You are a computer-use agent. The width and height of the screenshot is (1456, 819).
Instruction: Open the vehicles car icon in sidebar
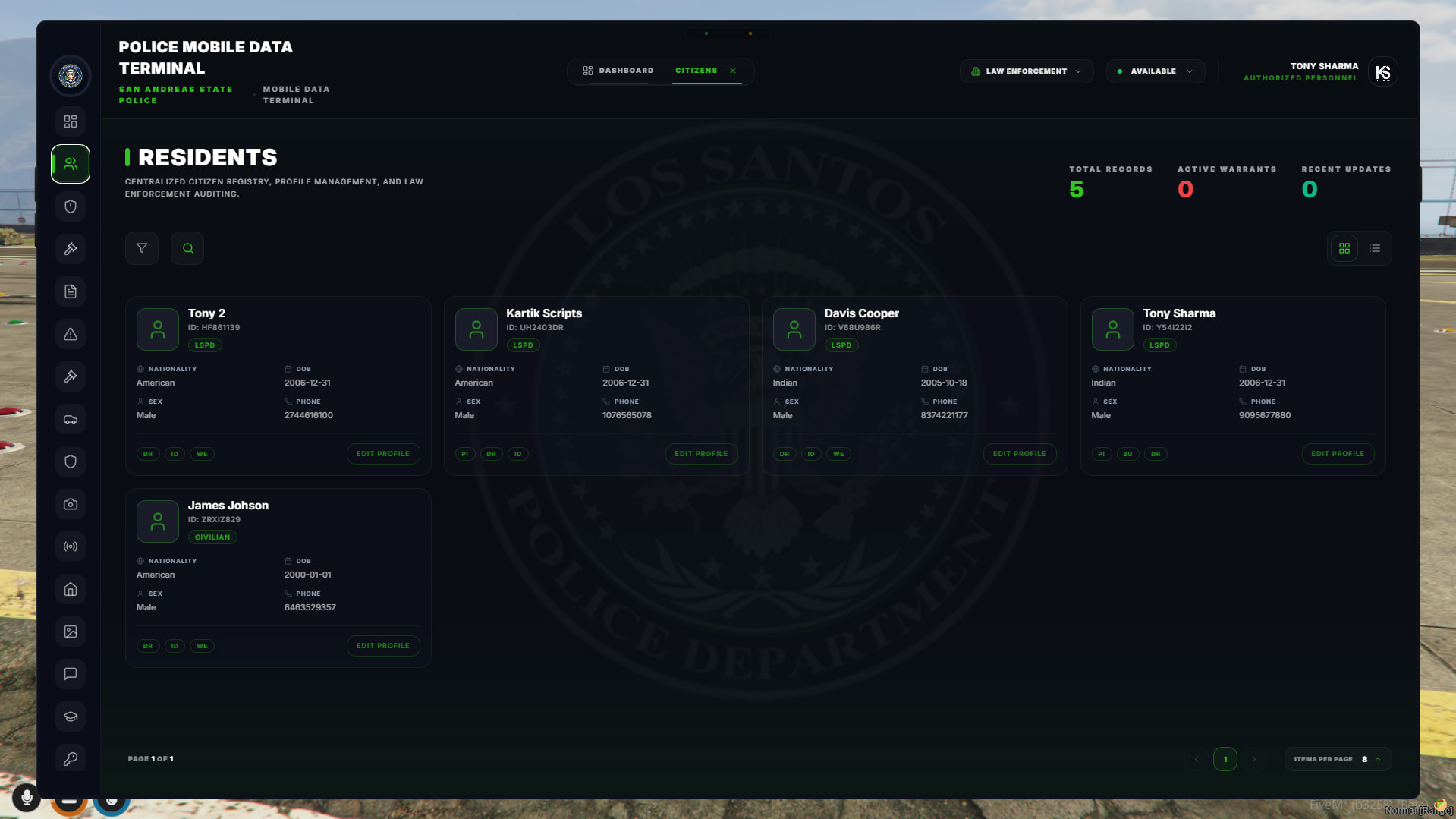point(71,419)
